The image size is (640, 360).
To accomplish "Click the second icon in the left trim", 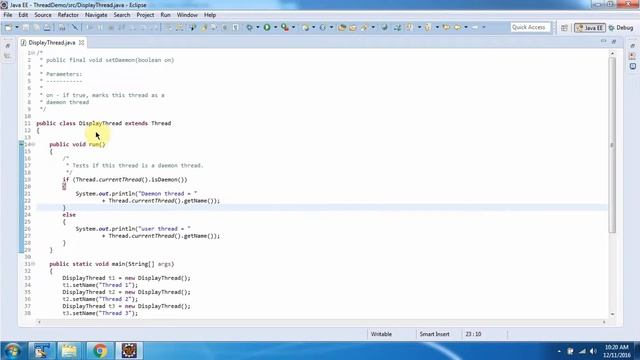I will tap(8, 56).
